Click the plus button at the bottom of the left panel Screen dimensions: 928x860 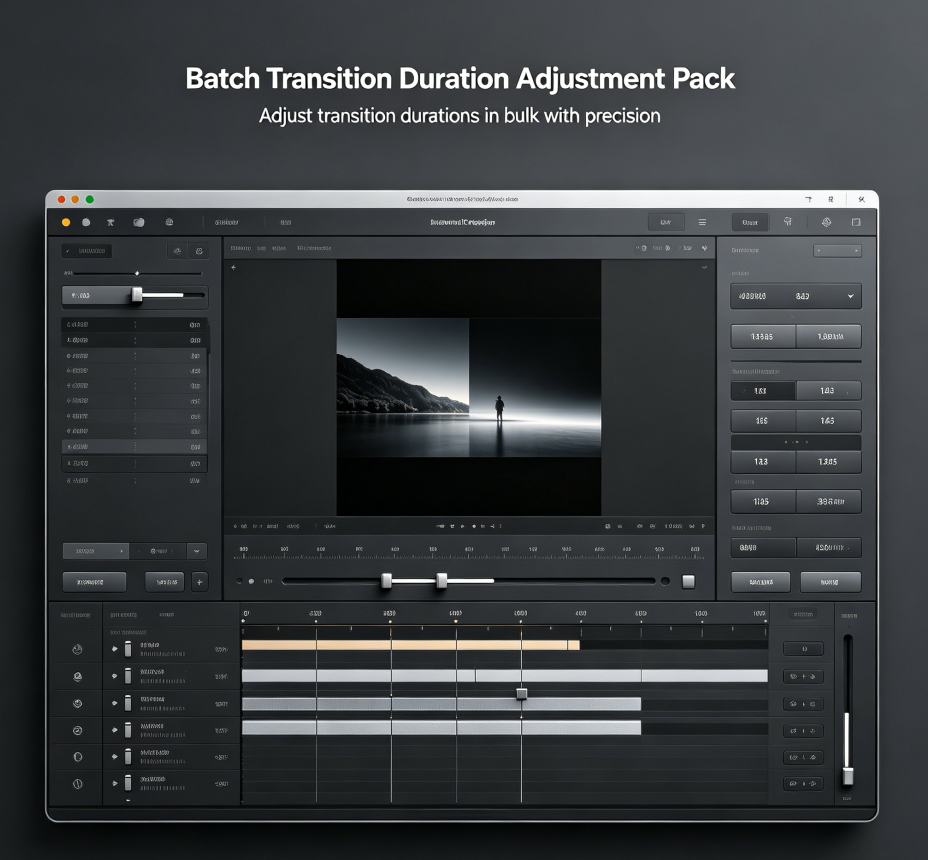tap(199, 582)
